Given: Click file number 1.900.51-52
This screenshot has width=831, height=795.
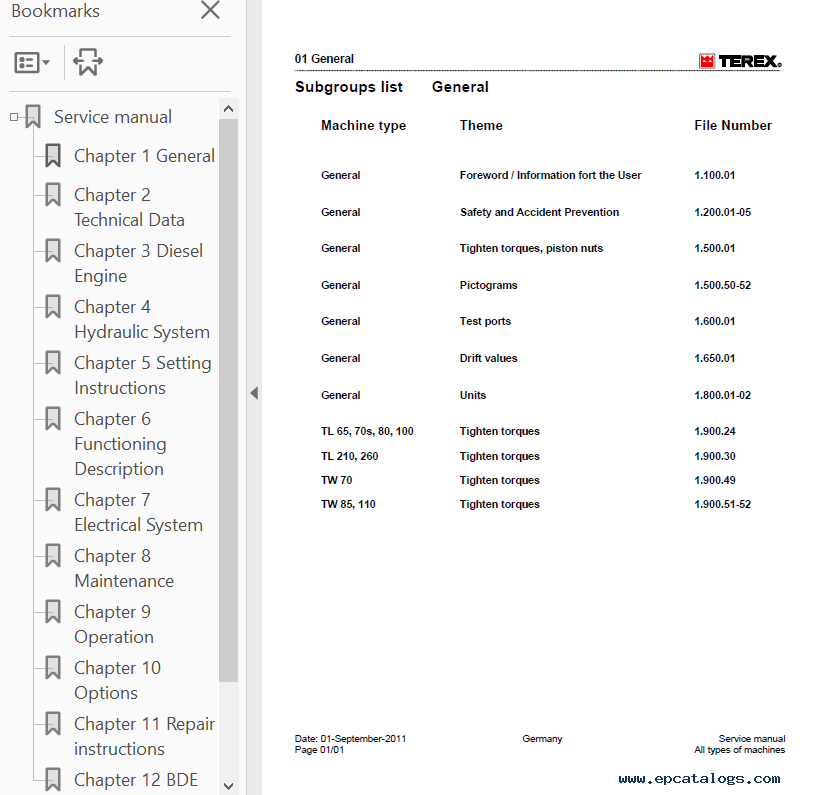Looking at the screenshot, I should point(722,505).
